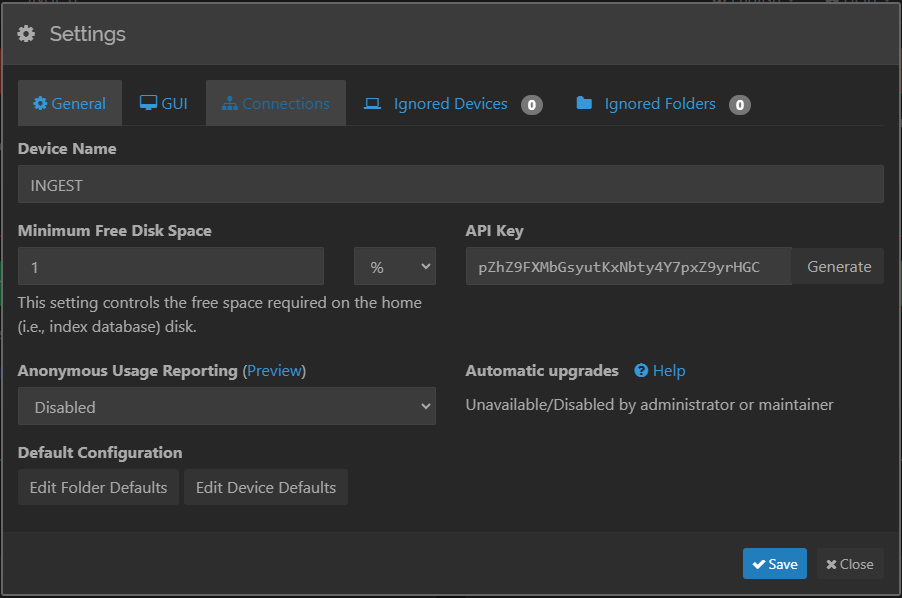Close the Settings dialog
The width and height of the screenshot is (902, 598).
coord(849,564)
